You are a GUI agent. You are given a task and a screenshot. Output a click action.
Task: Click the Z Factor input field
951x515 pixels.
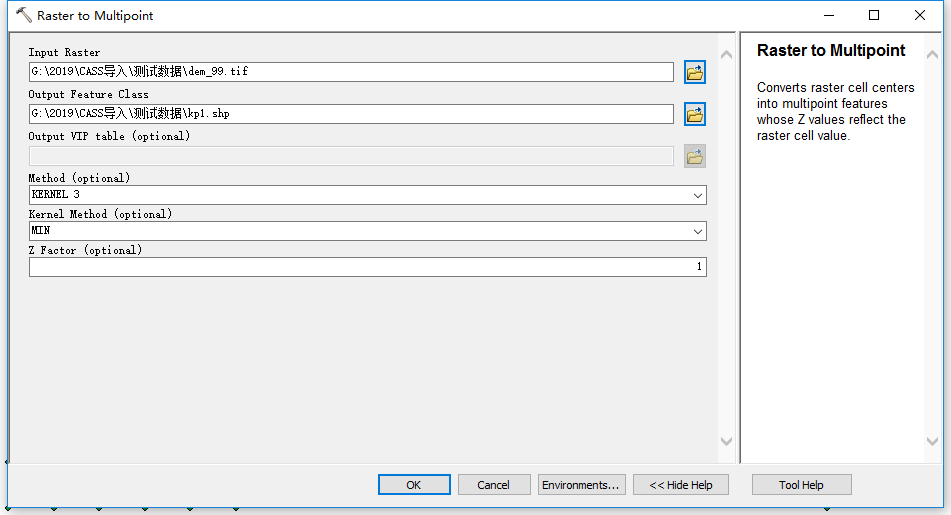(x=367, y=267)
